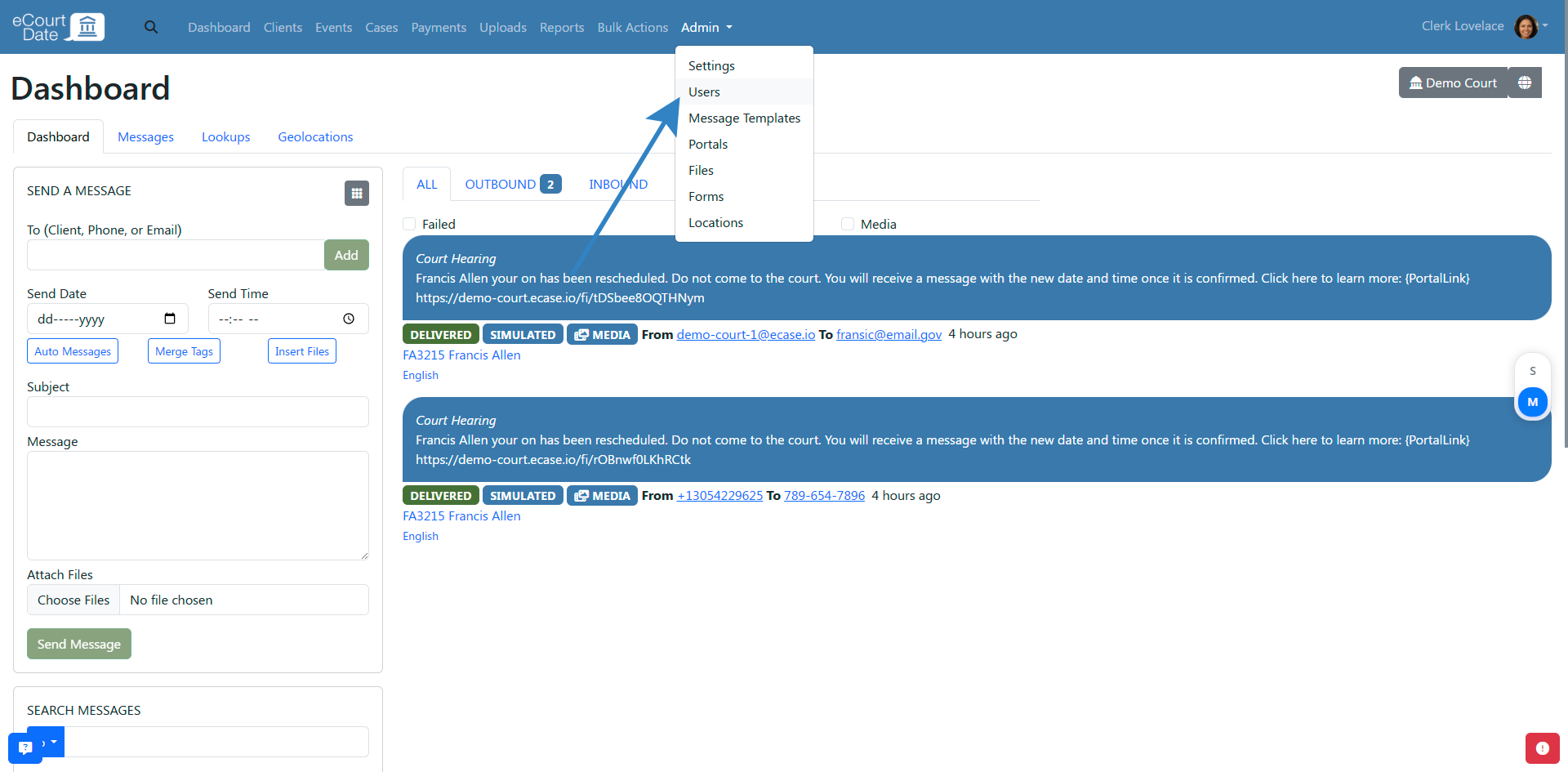Open the +13054229625 sender link
This screenshot has width=1568, height=772.
pos(719,495)
